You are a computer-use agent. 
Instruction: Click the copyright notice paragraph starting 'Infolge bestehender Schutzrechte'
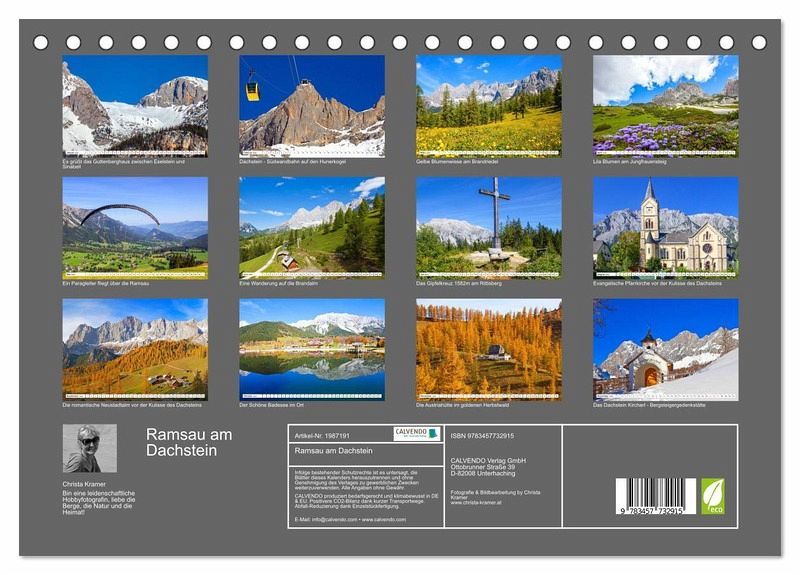pos(357,480)
